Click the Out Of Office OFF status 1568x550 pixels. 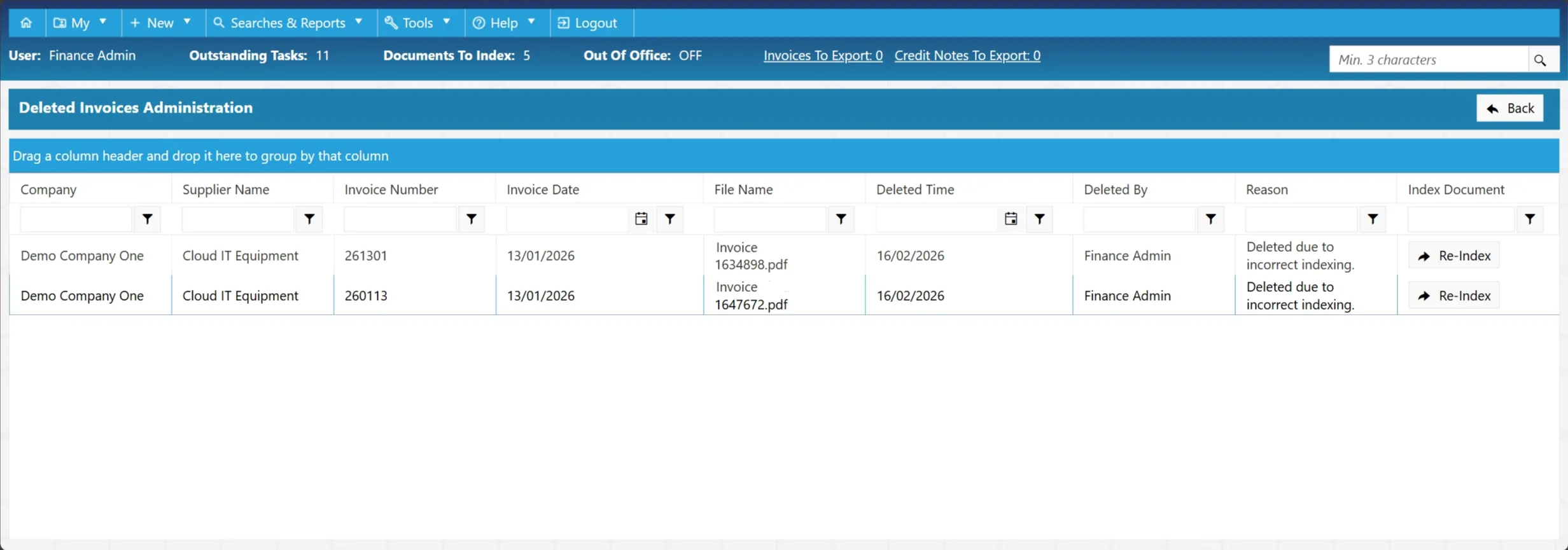[x=690, y=55]
